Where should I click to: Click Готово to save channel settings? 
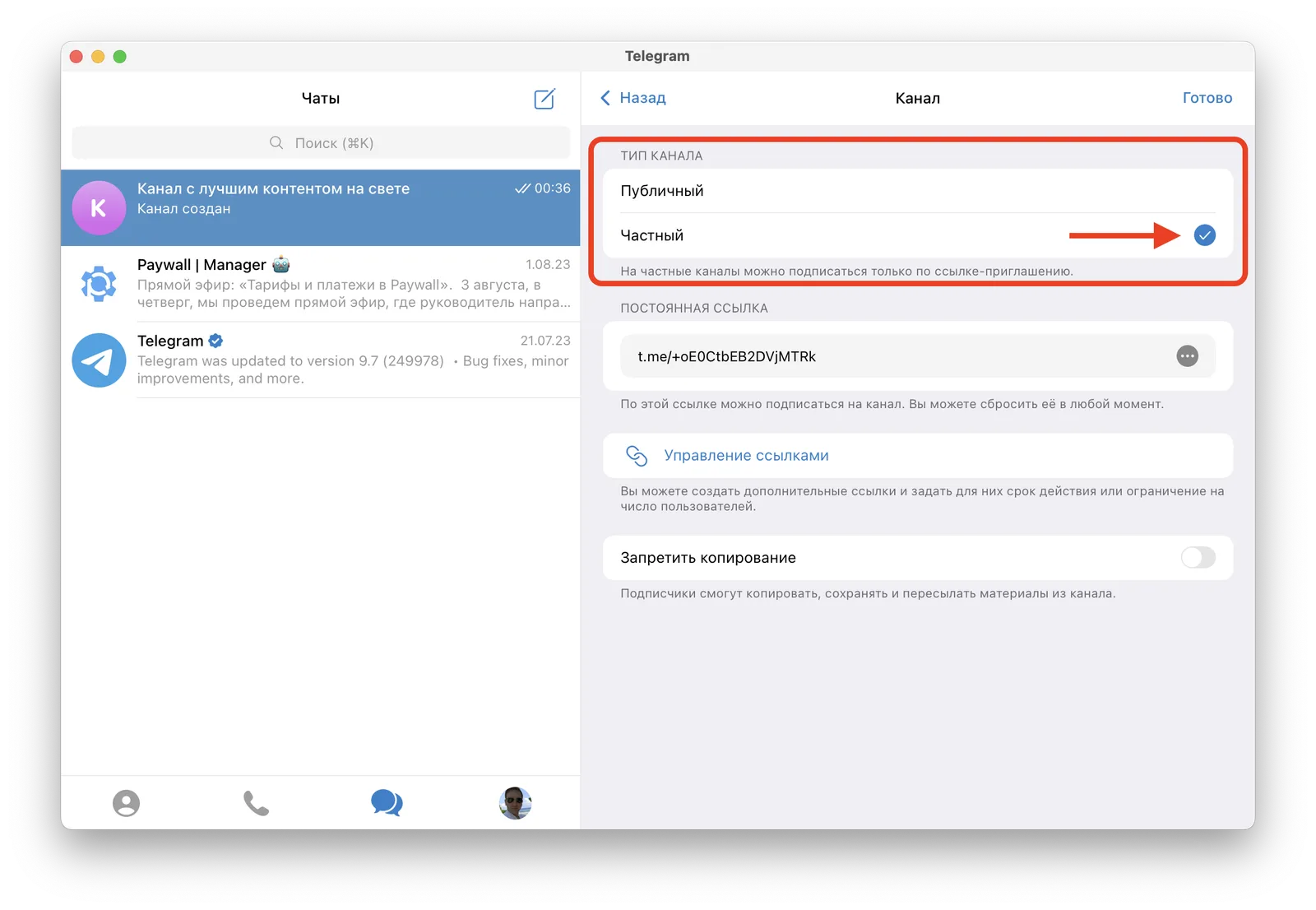(x=1207, y=98)
